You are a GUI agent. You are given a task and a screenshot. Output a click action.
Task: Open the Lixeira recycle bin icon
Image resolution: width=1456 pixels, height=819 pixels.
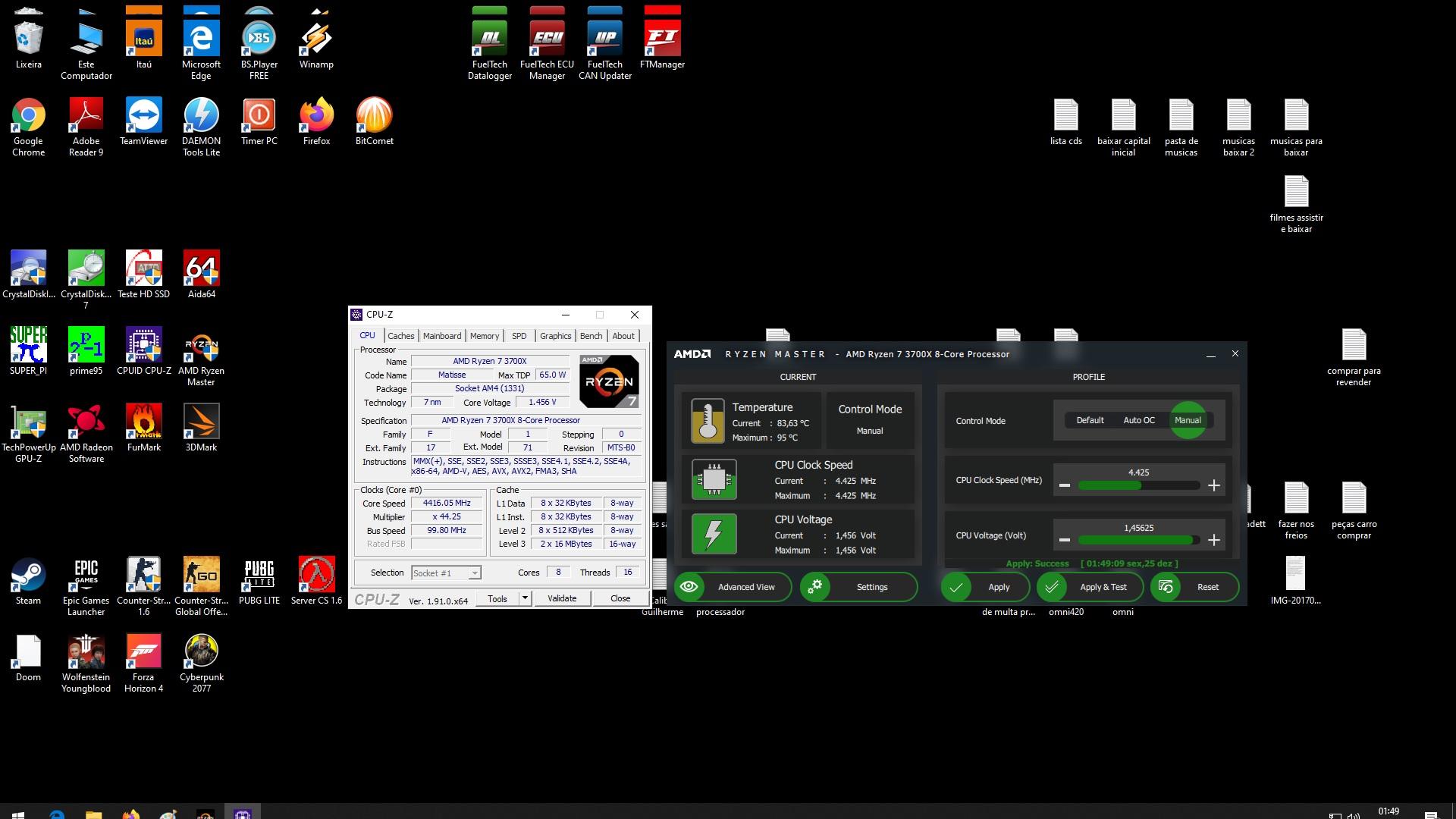28,39
